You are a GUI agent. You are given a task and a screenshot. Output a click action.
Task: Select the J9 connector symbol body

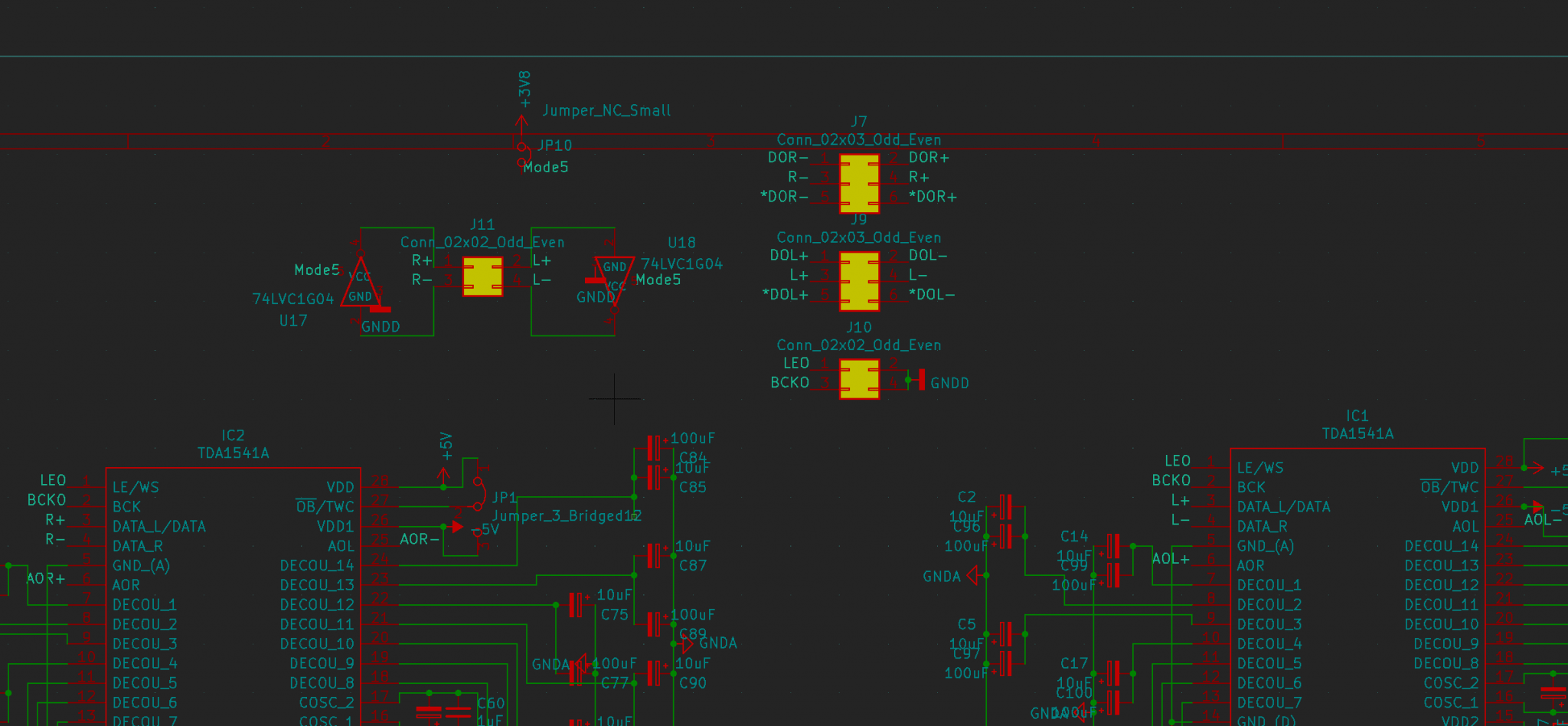859,281
